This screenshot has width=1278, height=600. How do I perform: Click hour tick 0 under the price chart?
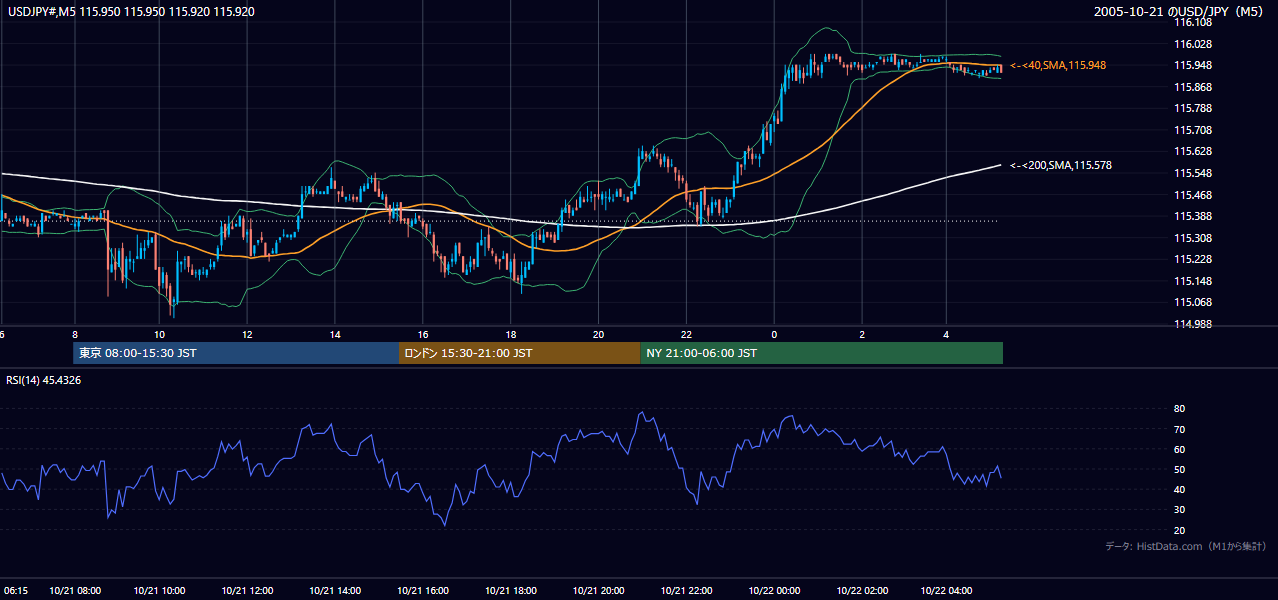(774, 334)
